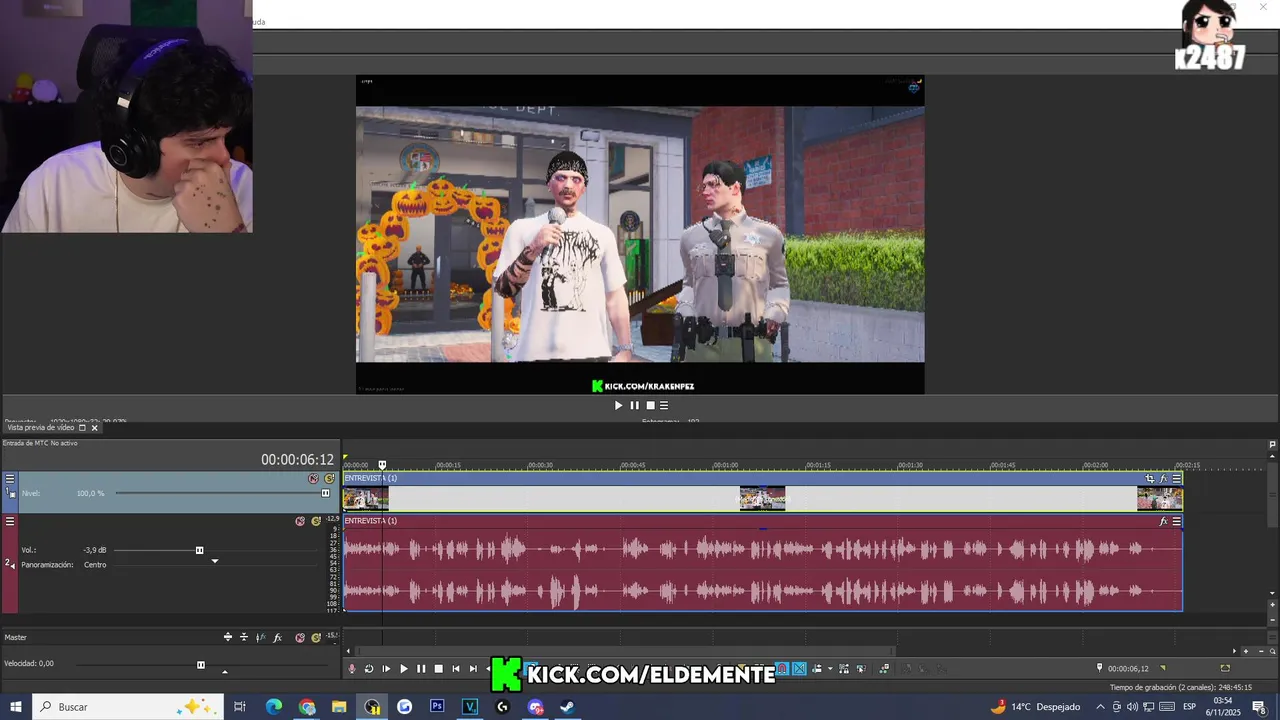Image resolution: width=1280 pixels, height=720 pixels.
Task: Open audio track 2 hamburger menu
Action: [10, 521]
